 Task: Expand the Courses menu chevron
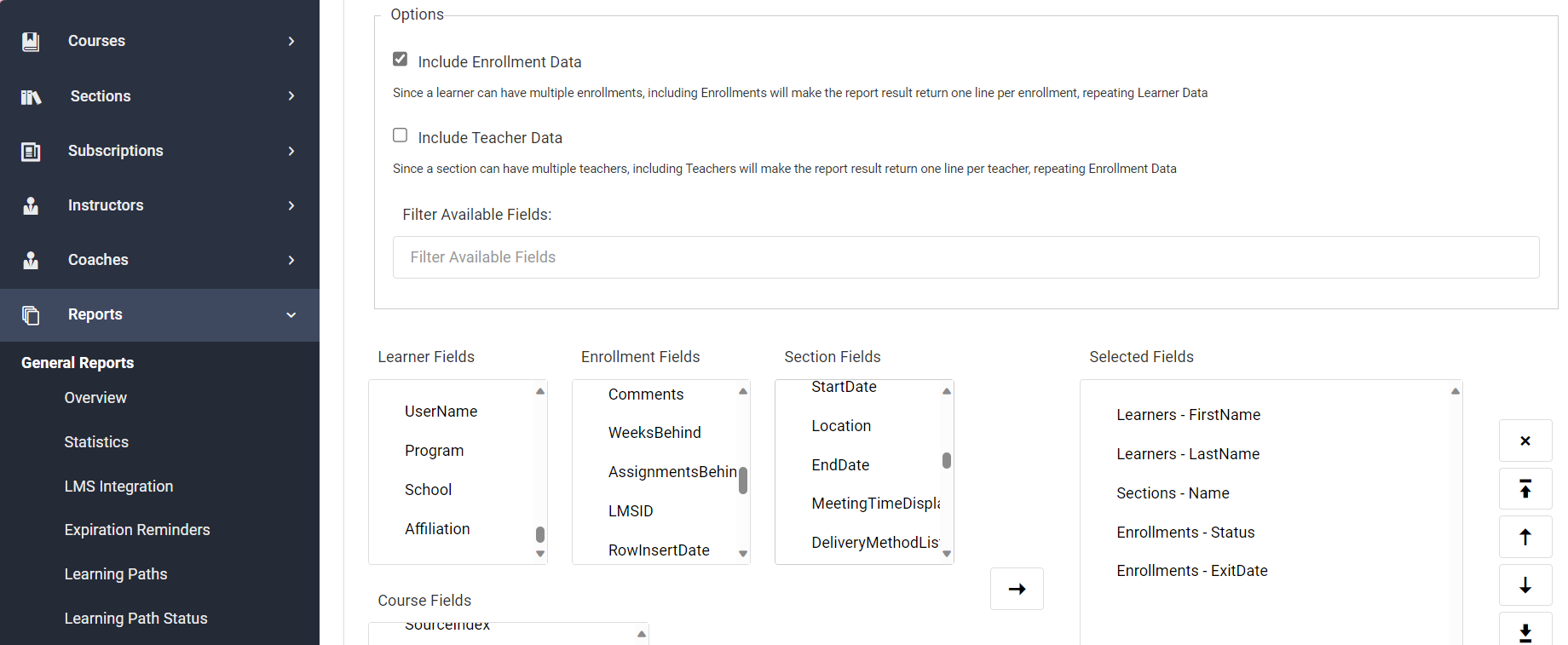[291, 41]
